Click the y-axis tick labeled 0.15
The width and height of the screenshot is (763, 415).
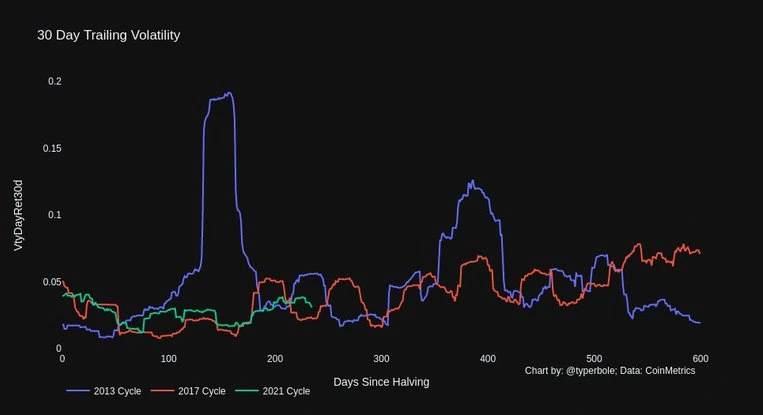tap(52, 148)
